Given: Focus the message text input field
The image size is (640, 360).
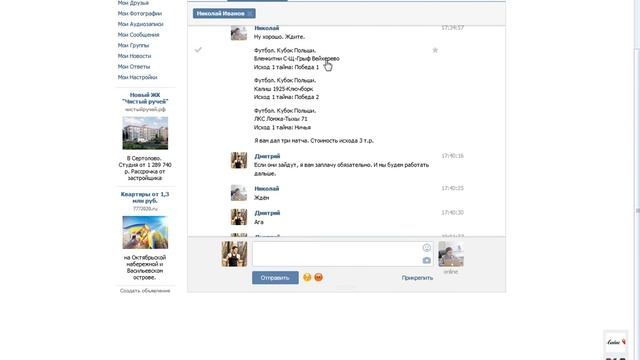Looking at the screenshot, I should pos(342,253).
